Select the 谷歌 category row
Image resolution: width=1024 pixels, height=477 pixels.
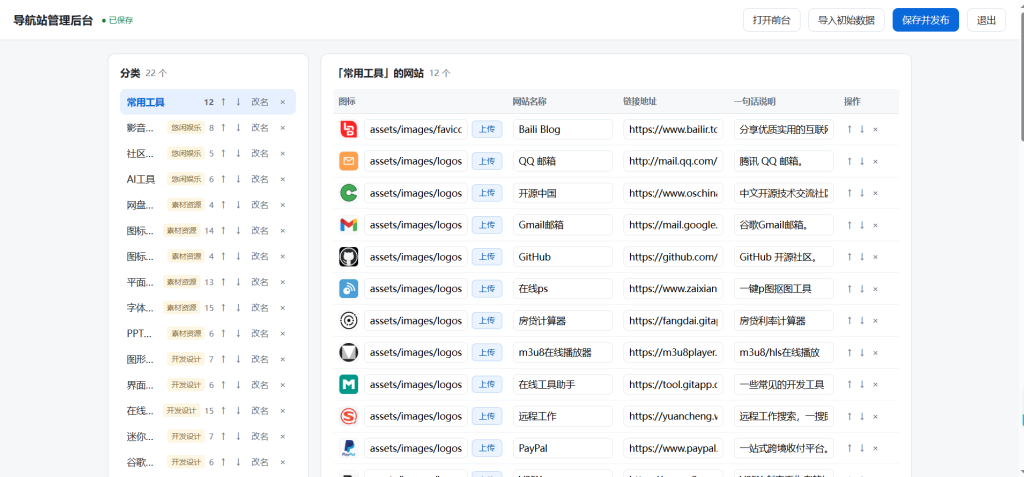208,462
